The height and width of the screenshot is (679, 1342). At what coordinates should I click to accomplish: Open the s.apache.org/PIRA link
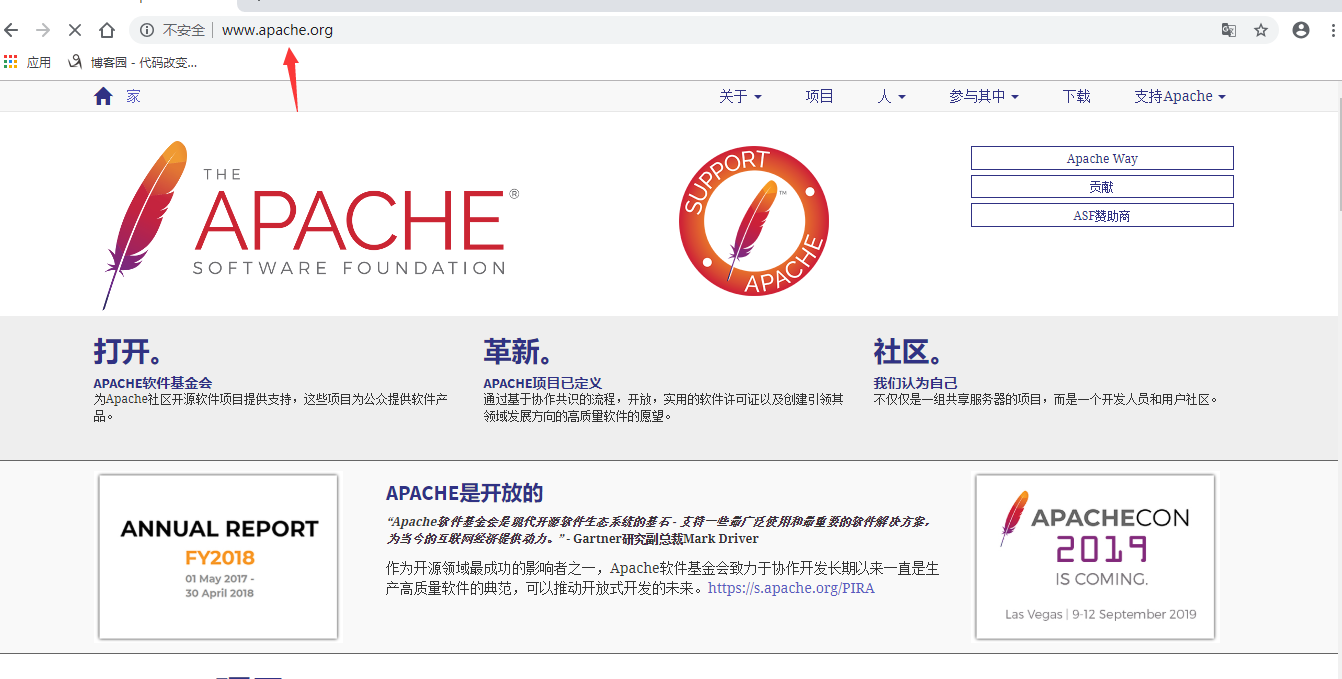(791, 588)
